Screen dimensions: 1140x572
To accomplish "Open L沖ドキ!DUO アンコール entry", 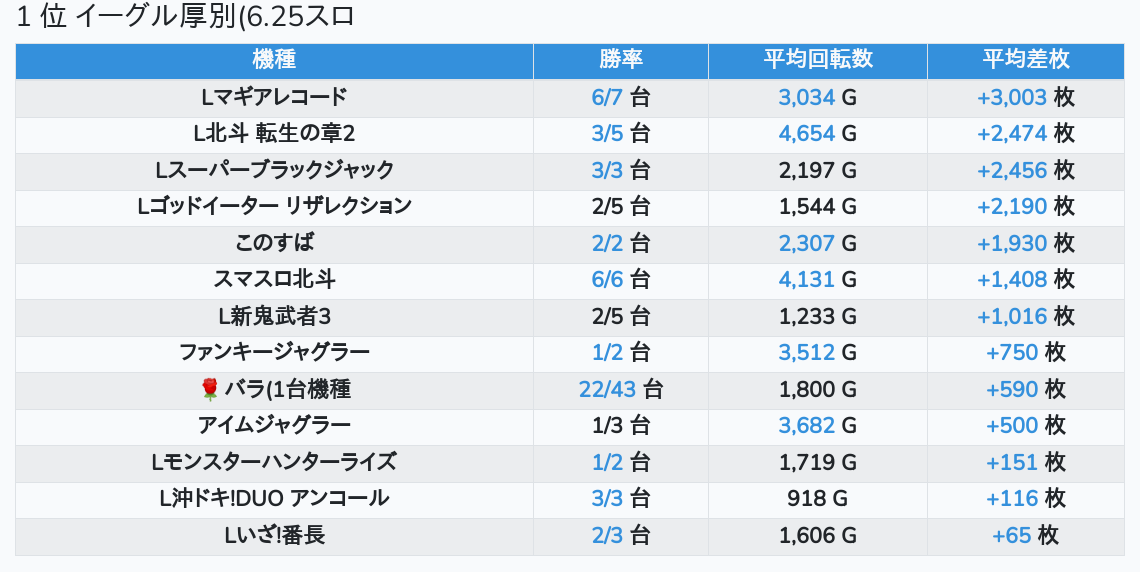I will 274,498.
